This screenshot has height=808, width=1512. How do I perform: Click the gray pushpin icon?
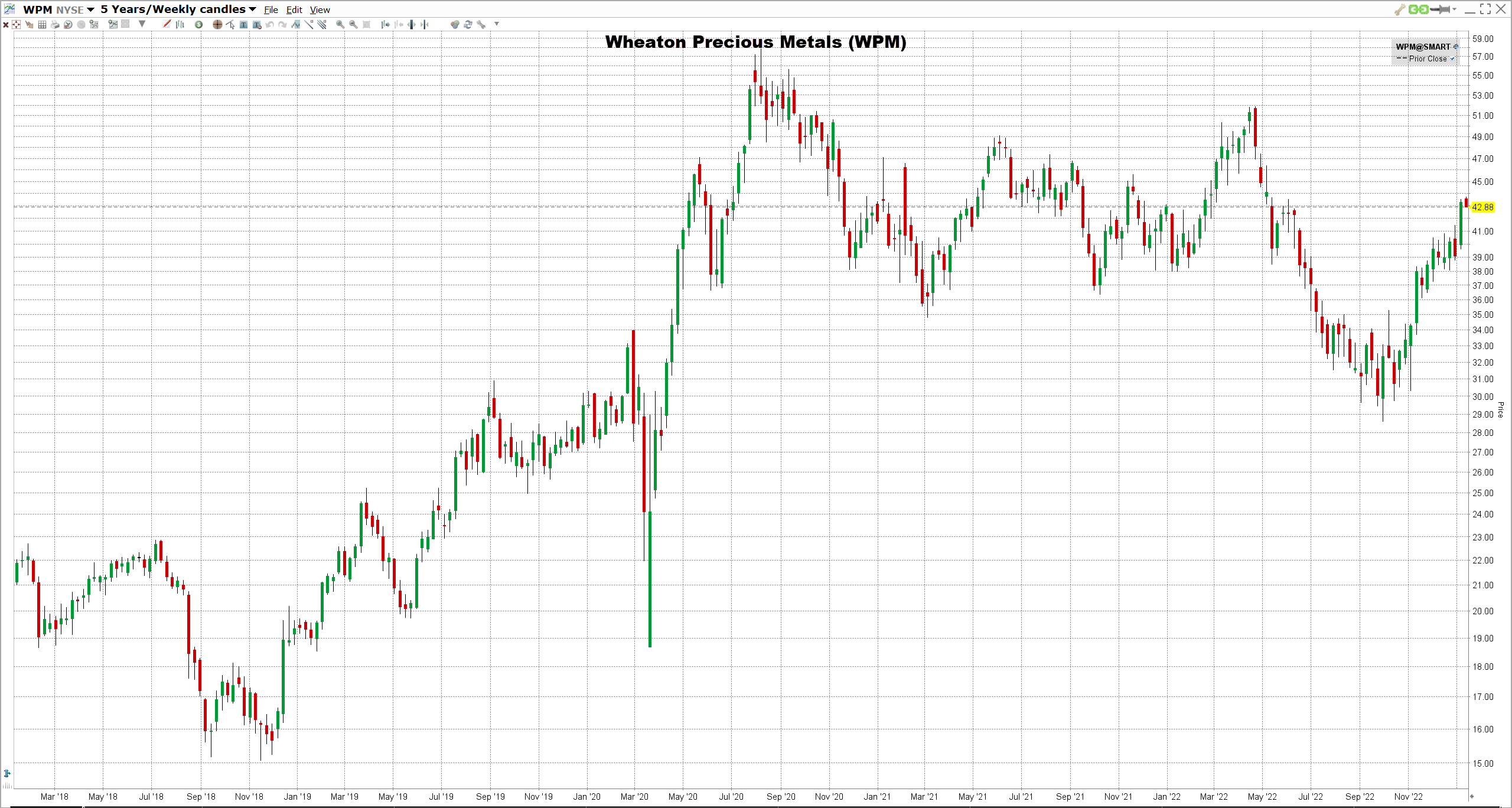pyautogui.click(x=1440, y=9)
